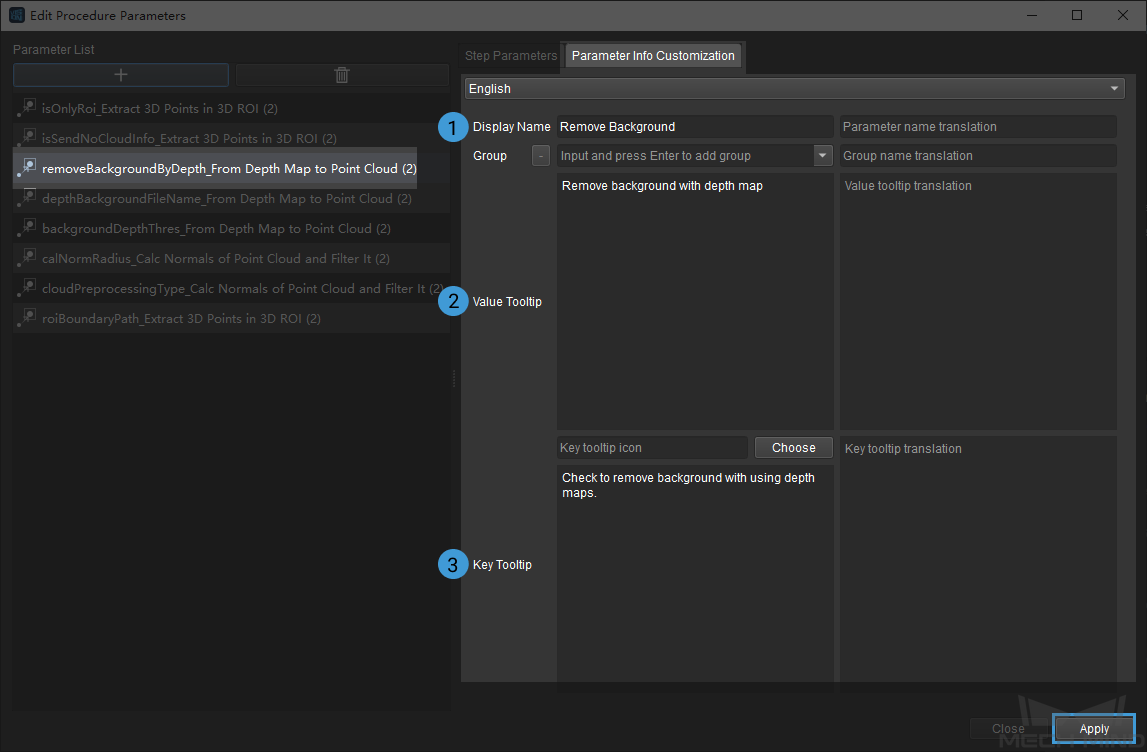Switch to Step Parameters tab
1147x752 pixels.
511,56
